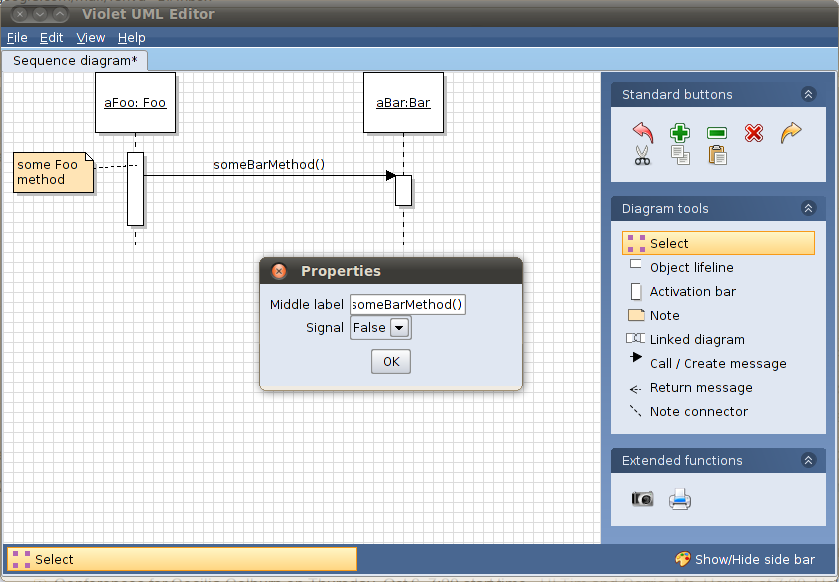
Task: Click the red X Delete icon
Action: tap(754, 133)
